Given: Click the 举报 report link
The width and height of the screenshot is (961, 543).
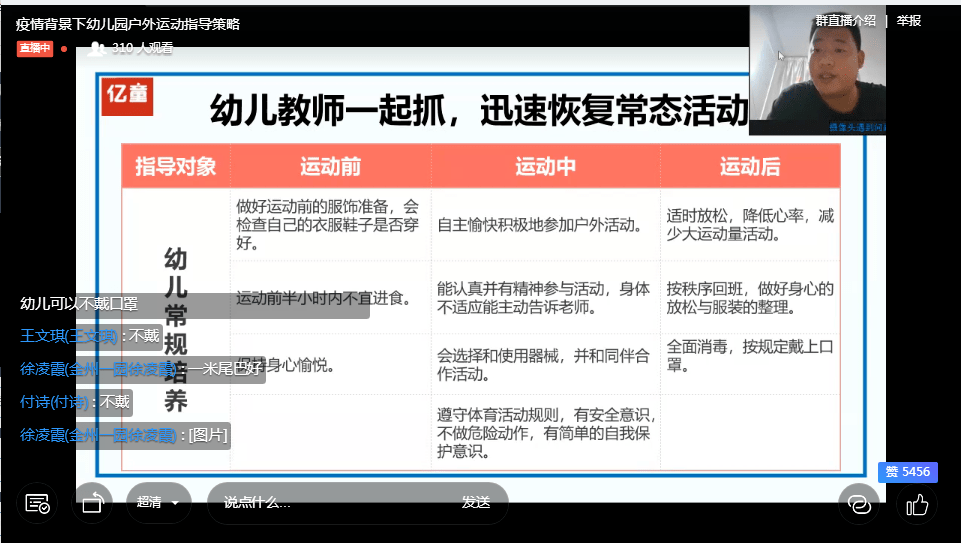Looking at the screenshot, I should coord(908,21).
